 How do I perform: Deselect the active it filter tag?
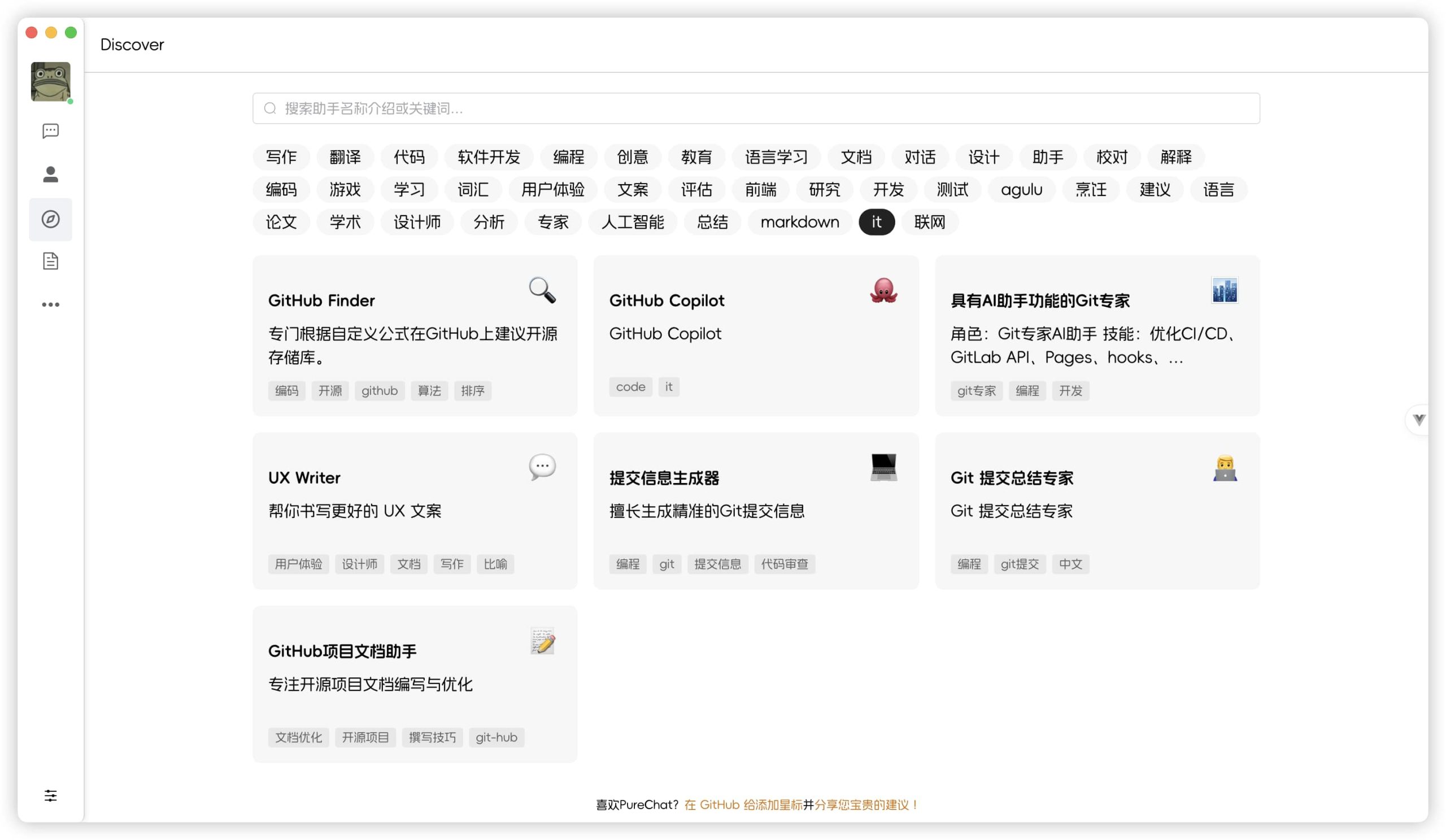(x=876, y=222)
